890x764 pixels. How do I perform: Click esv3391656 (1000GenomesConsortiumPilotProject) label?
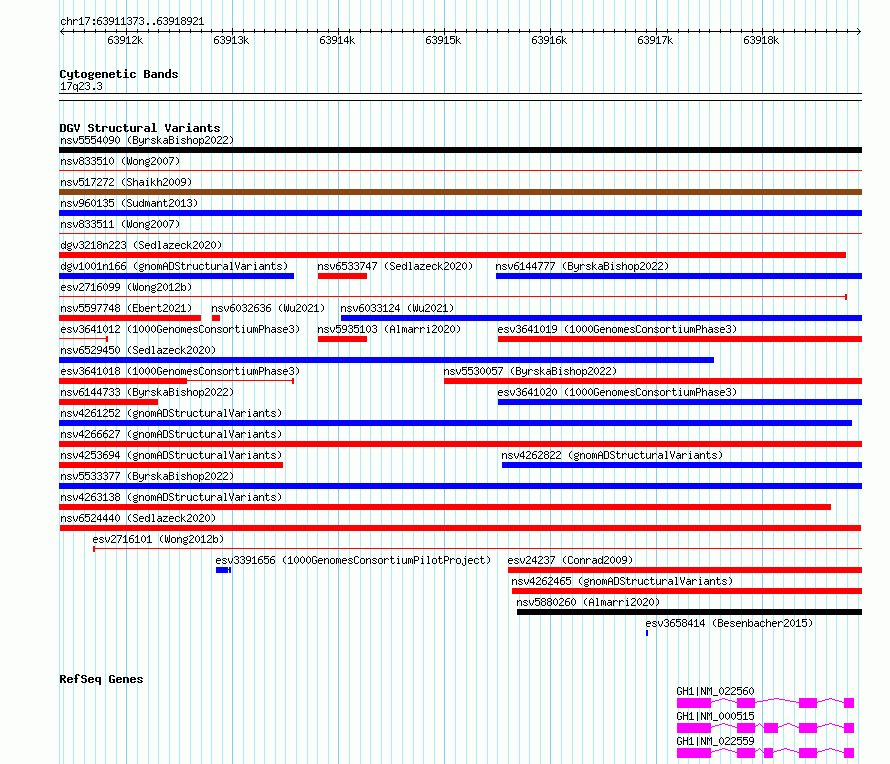tap(353, 560)
